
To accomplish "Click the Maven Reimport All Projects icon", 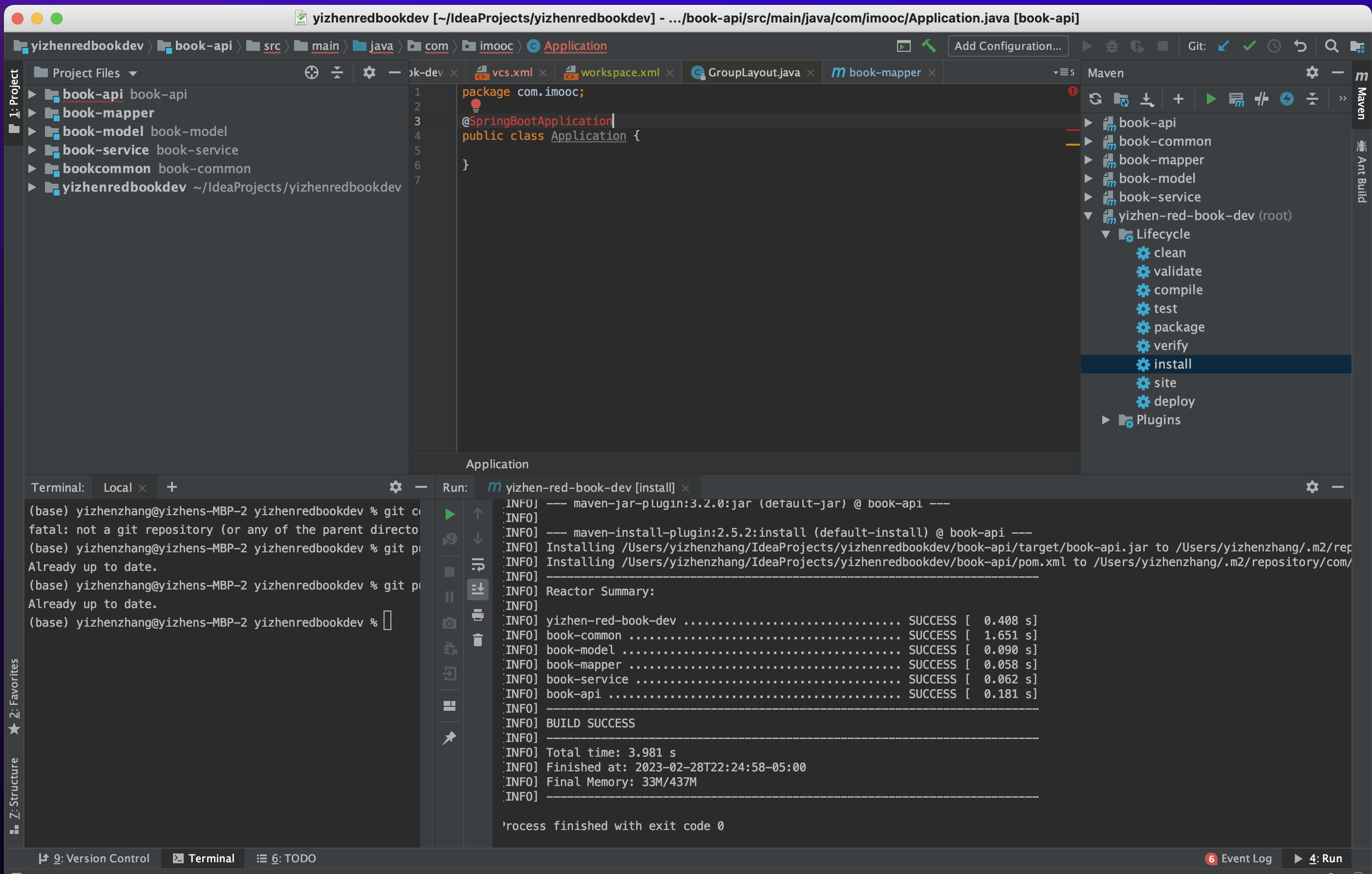I will 1094,99.
